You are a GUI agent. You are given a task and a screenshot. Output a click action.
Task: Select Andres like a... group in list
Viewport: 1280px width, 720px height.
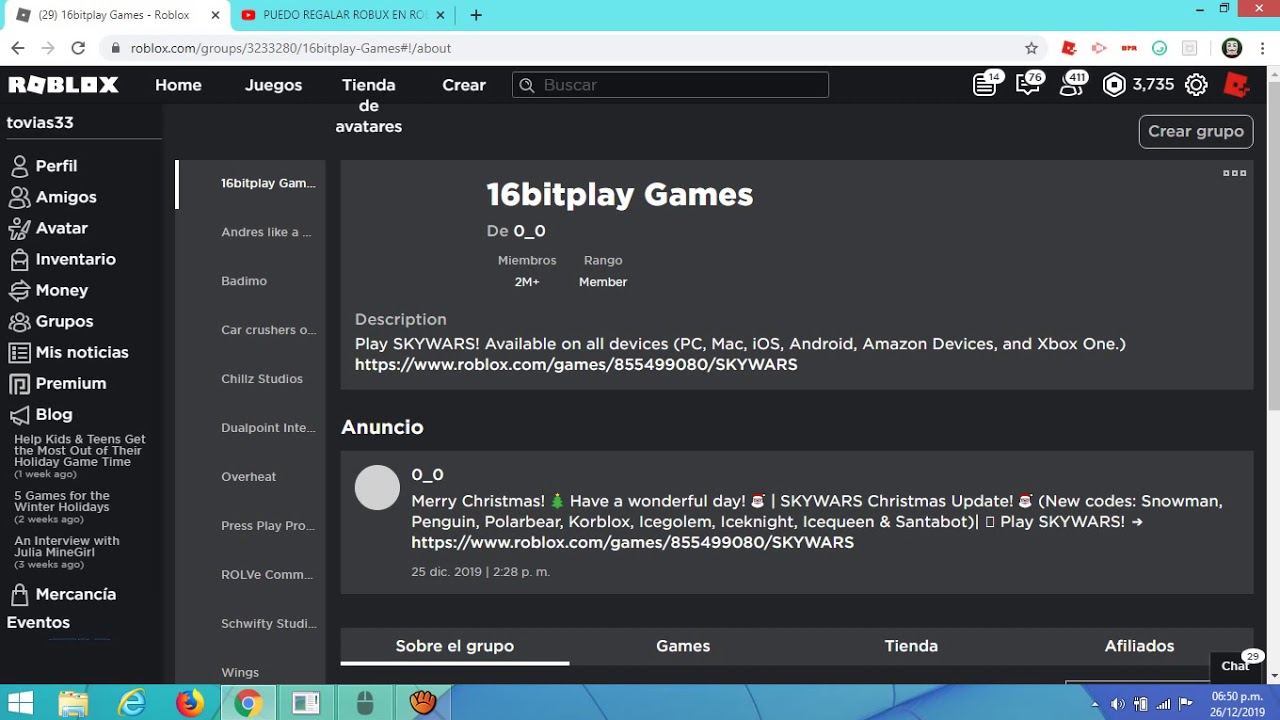tap(266, 232)
